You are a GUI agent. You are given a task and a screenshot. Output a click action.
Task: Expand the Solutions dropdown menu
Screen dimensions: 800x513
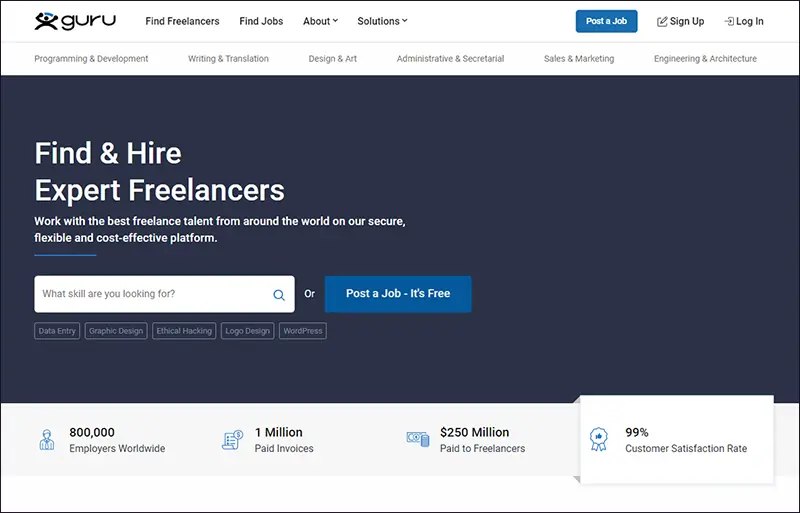tap(382, 21)
